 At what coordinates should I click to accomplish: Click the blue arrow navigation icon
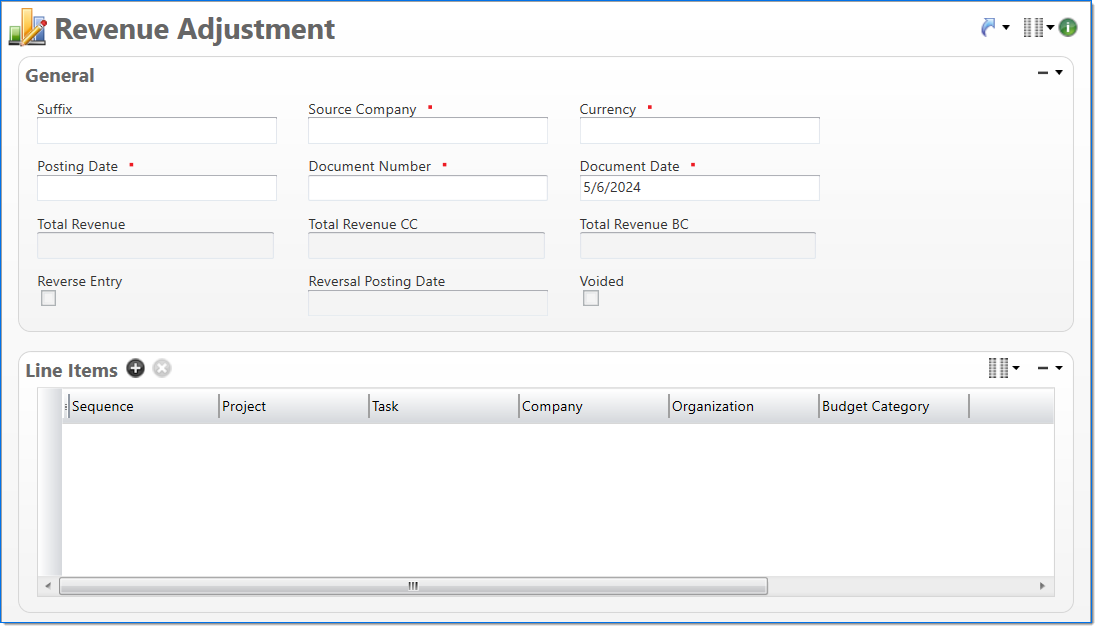(x=988, y=28)
